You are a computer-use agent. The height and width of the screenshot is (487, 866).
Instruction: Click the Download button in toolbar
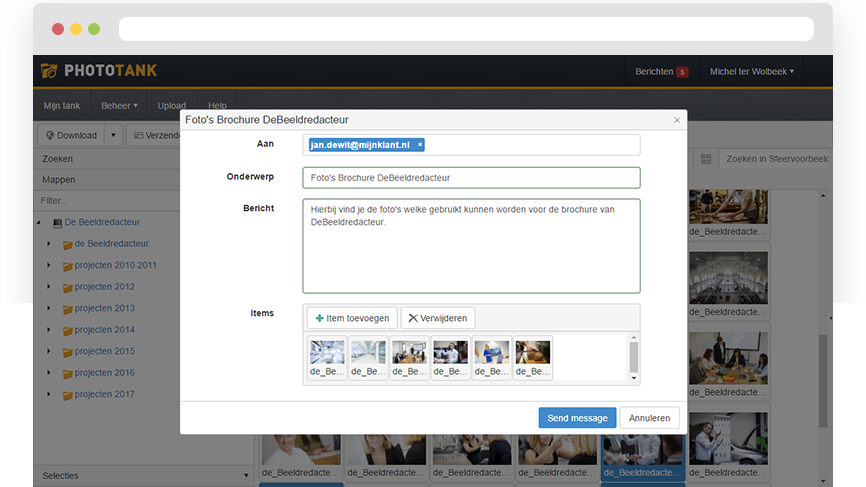(70, 135)
